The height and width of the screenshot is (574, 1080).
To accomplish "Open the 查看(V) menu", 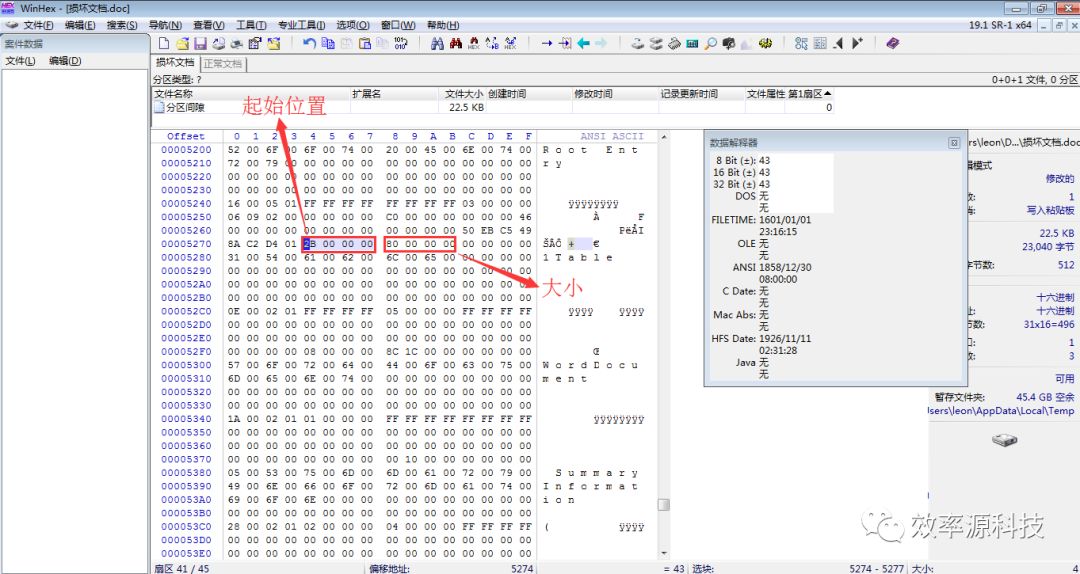I will (209, 25).
